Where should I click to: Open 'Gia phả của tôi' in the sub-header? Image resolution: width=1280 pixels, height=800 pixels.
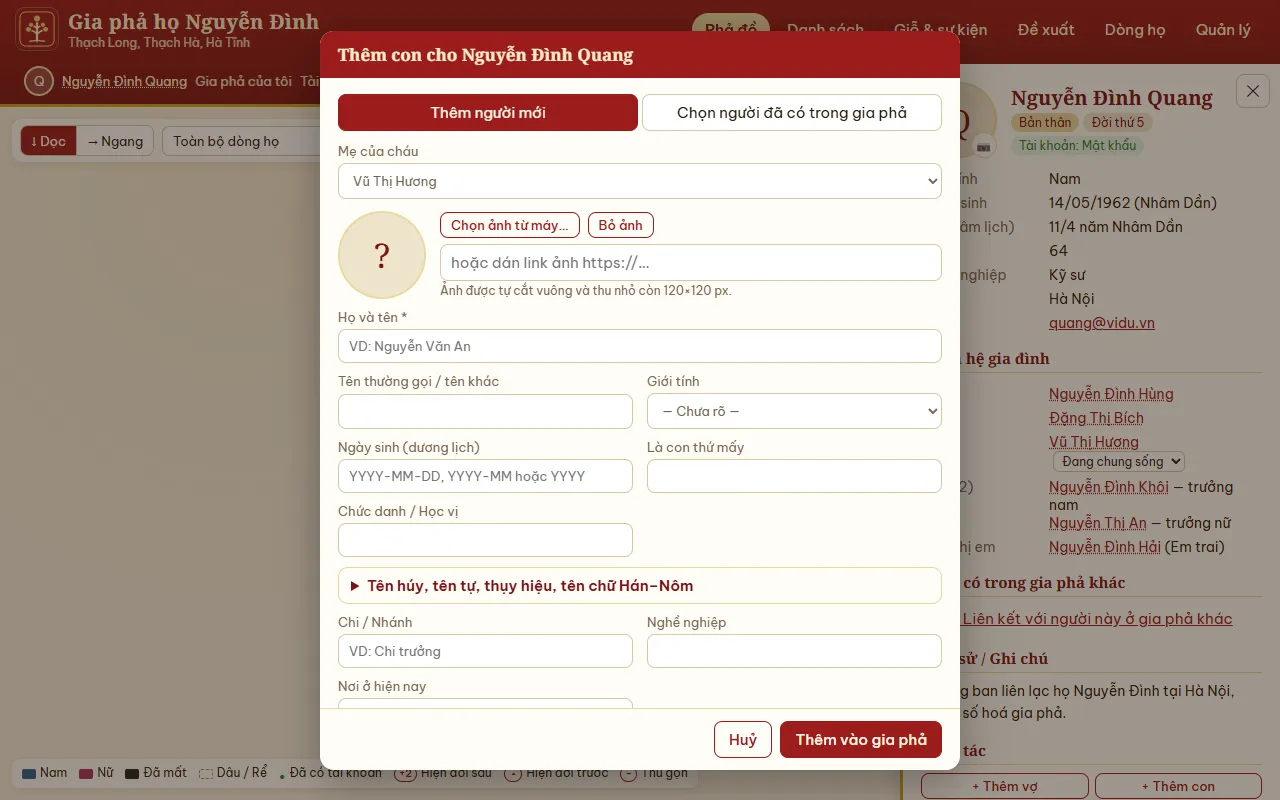pyautogui.click(x=243, y=81)
